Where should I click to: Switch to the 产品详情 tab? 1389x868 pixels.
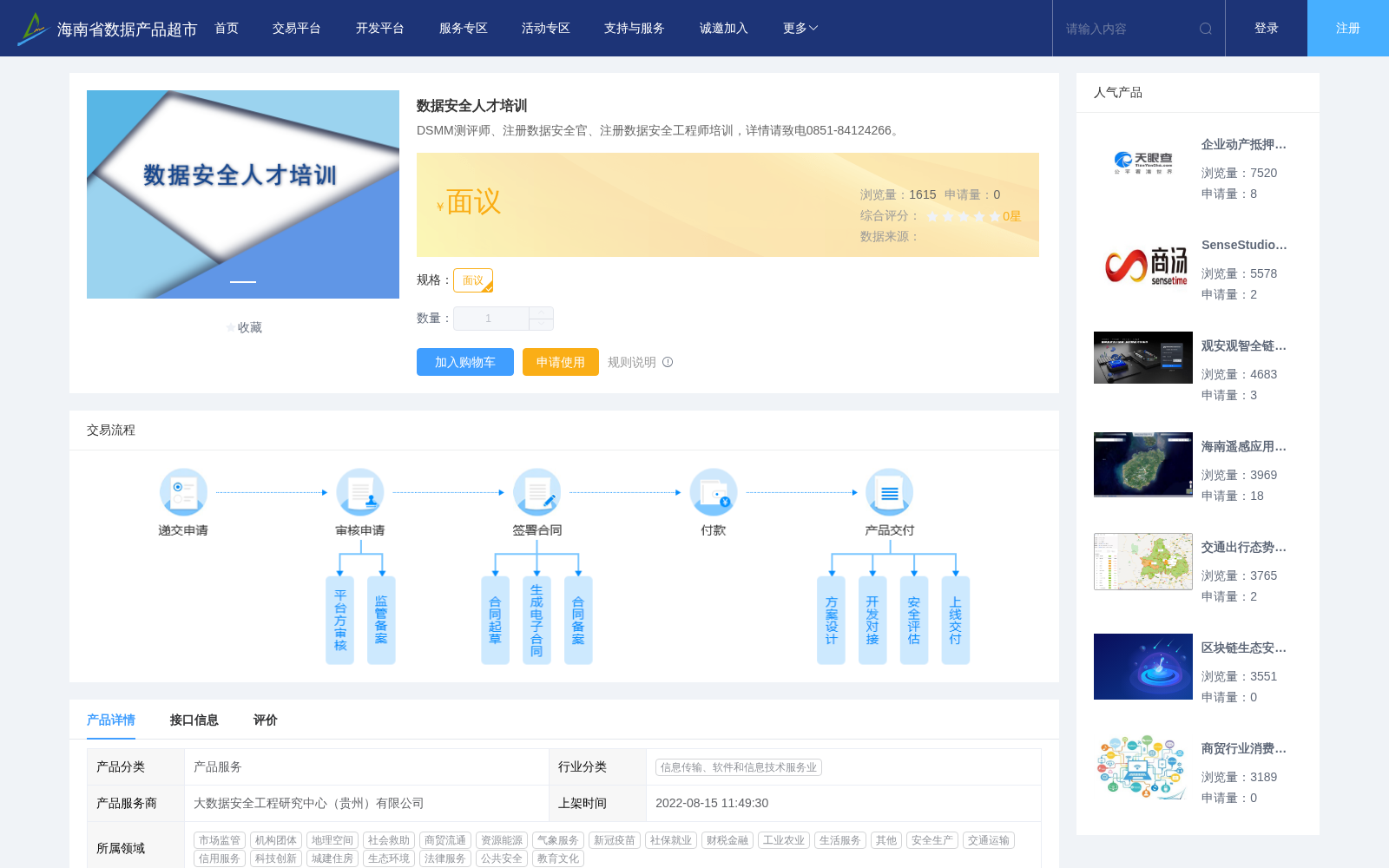pos(111,720)
